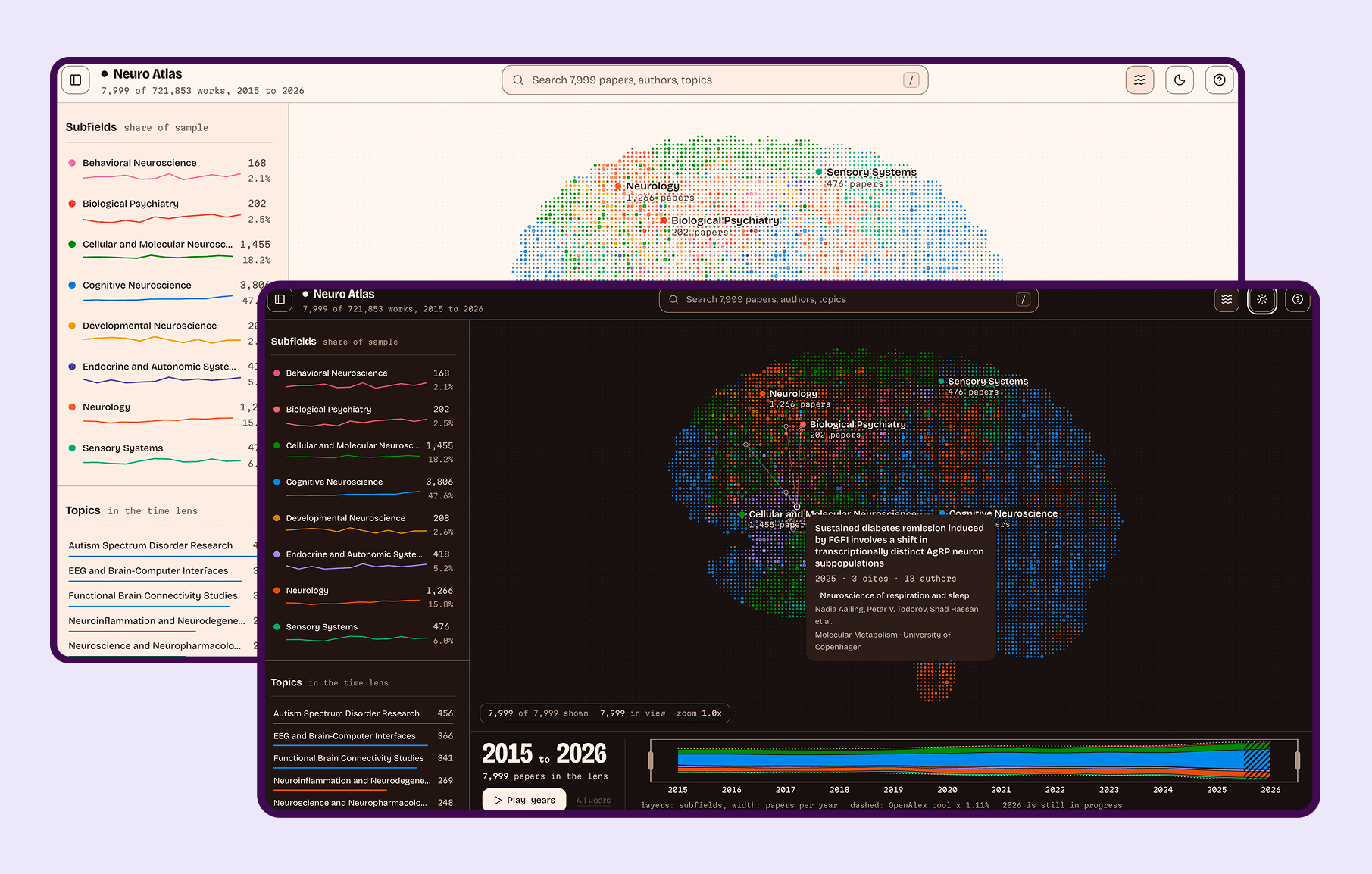Toggle sidebar icon in dark Neuro Atlas window
Image resolution: width=1372 pixels, height=874 pixels.
coord(280,299)
